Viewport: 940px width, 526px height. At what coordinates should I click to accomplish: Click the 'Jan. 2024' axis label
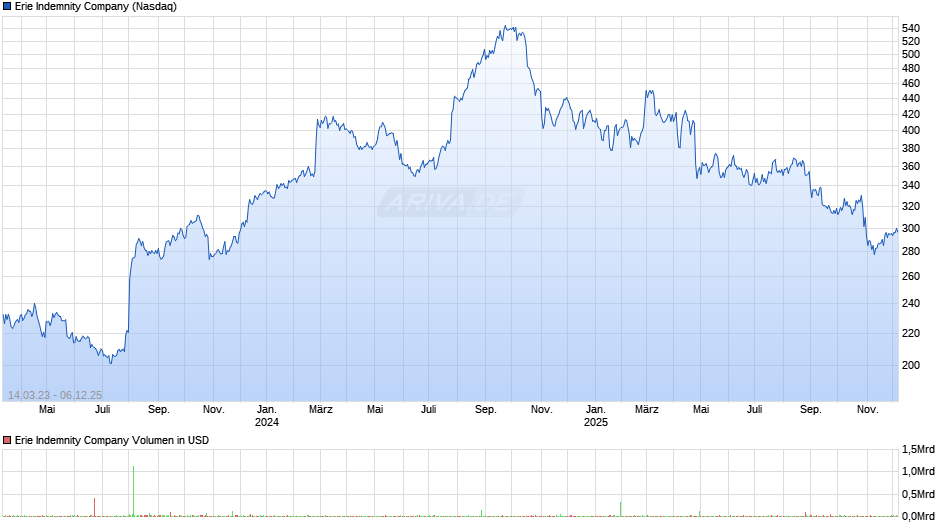point(267,416)
